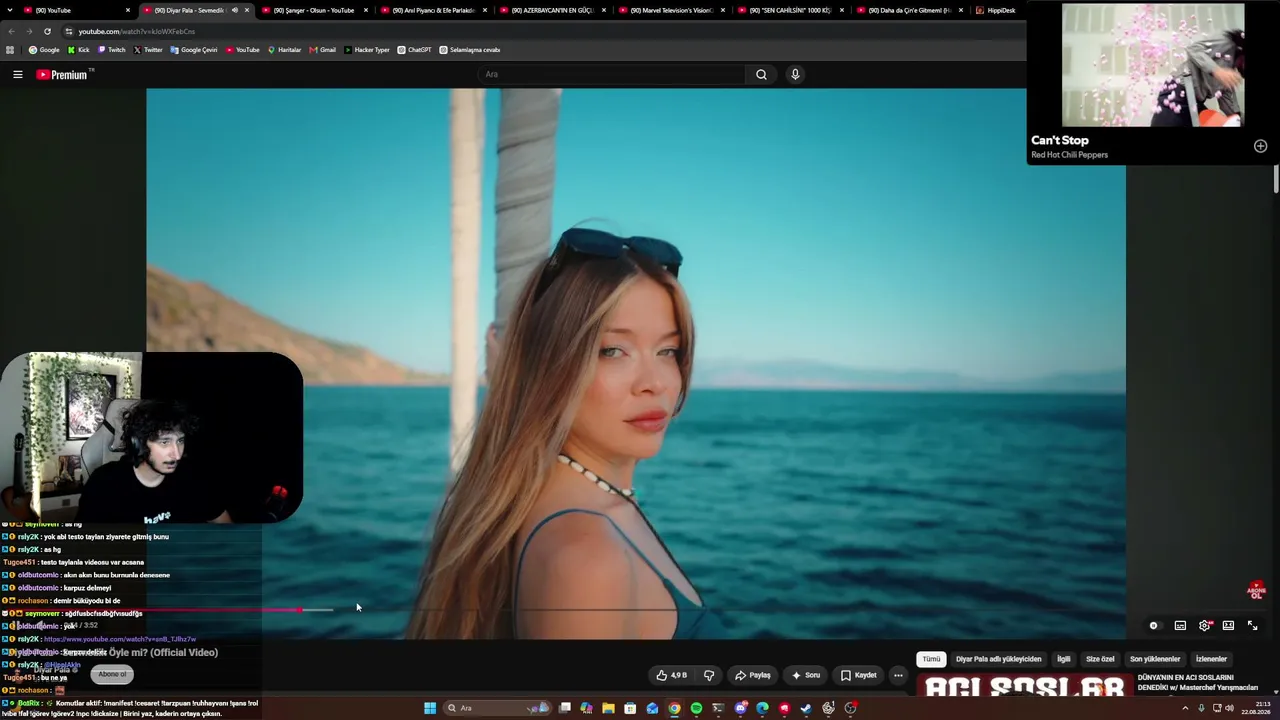Open Discord from the taskbar

pyautogui.click(x=740, y=708)
